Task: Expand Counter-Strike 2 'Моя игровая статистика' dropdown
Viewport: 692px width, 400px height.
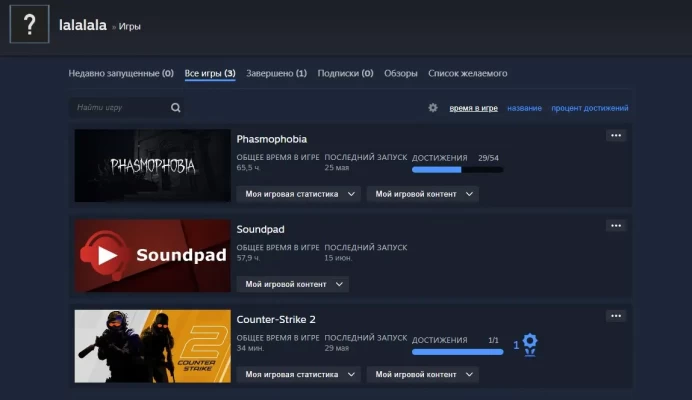Action: [299, 374]
